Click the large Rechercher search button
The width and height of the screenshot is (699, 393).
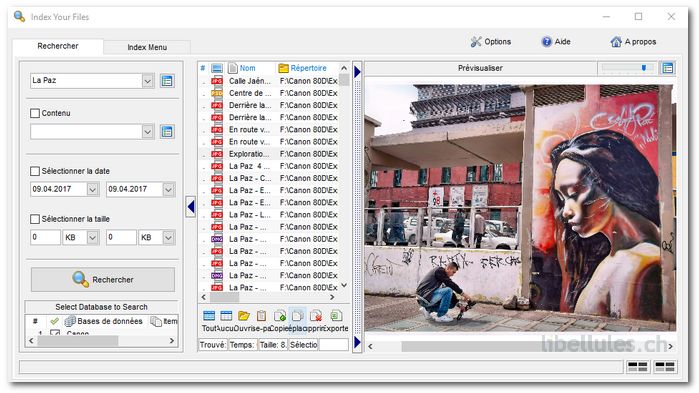pos(103,279)
